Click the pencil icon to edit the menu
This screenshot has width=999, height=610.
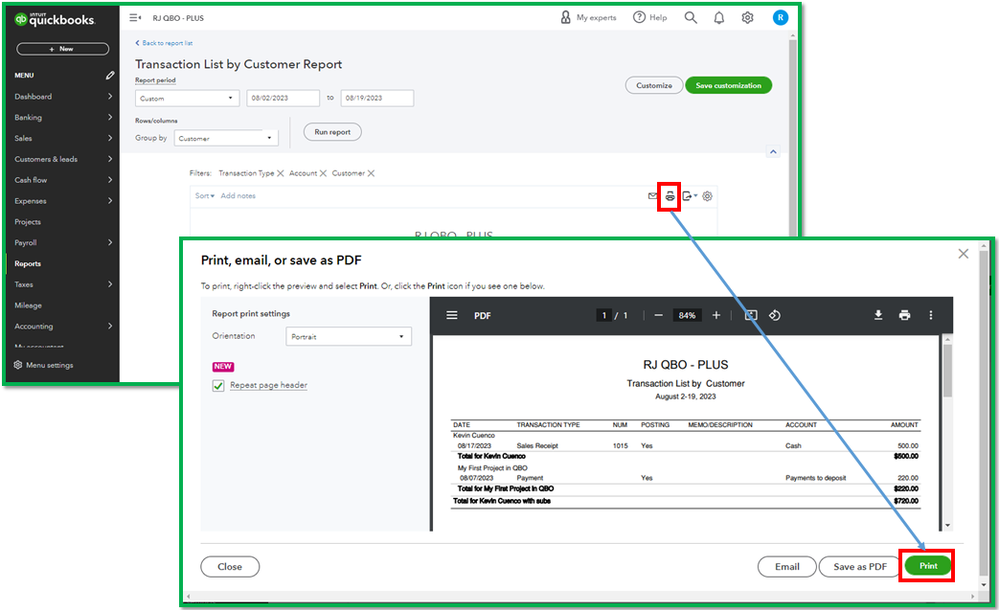(x=110, y=75)
